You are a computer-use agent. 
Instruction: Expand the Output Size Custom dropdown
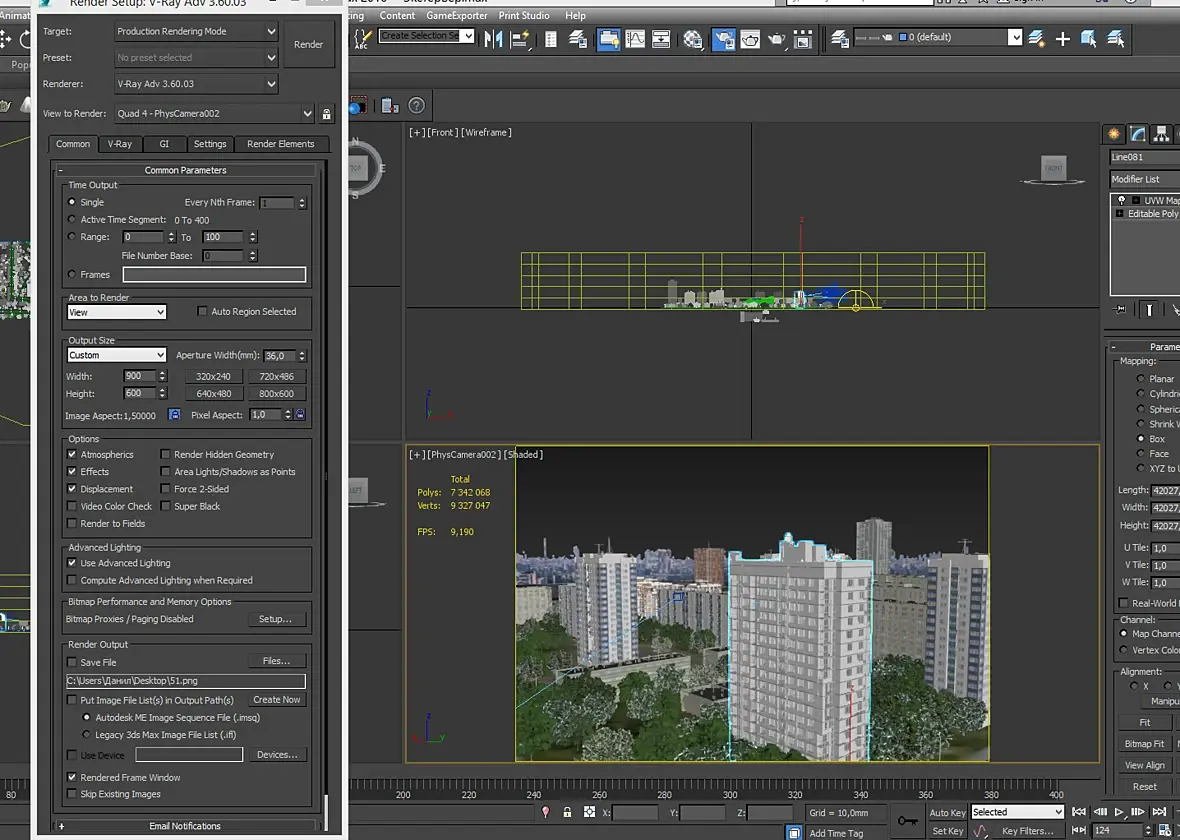116,355
